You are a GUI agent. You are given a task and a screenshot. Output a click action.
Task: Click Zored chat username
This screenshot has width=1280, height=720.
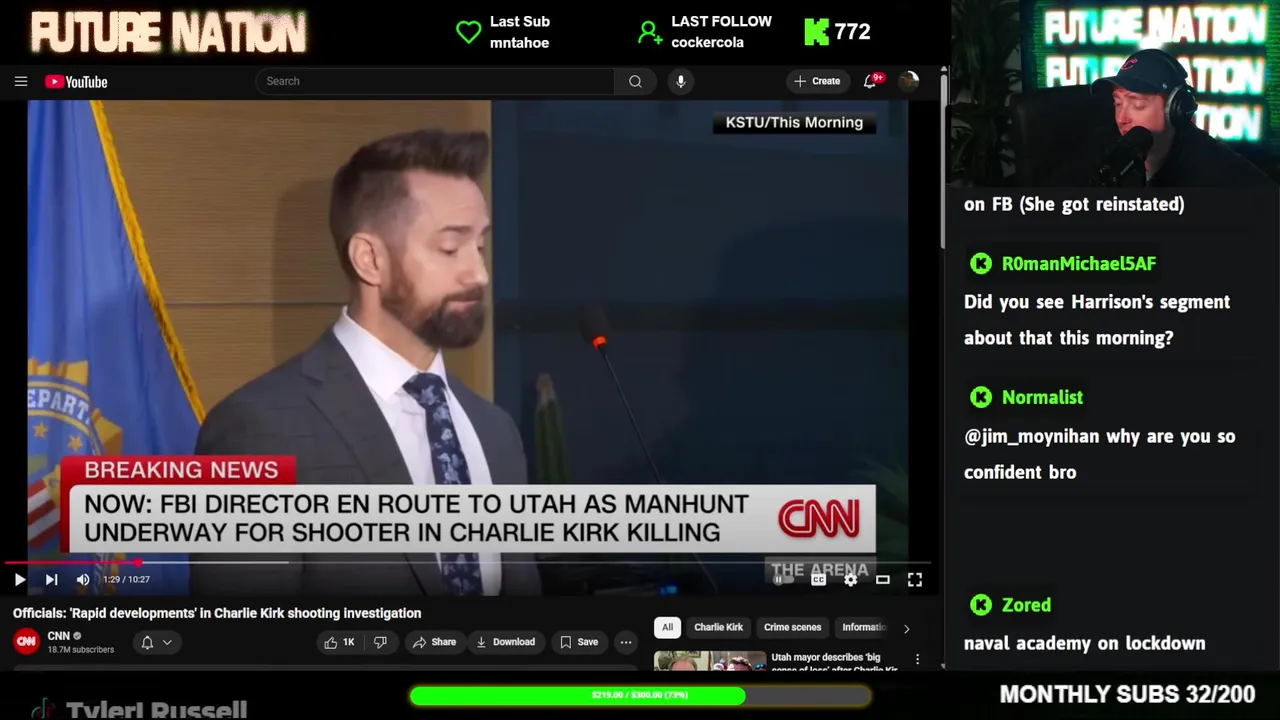point(1026,605)
